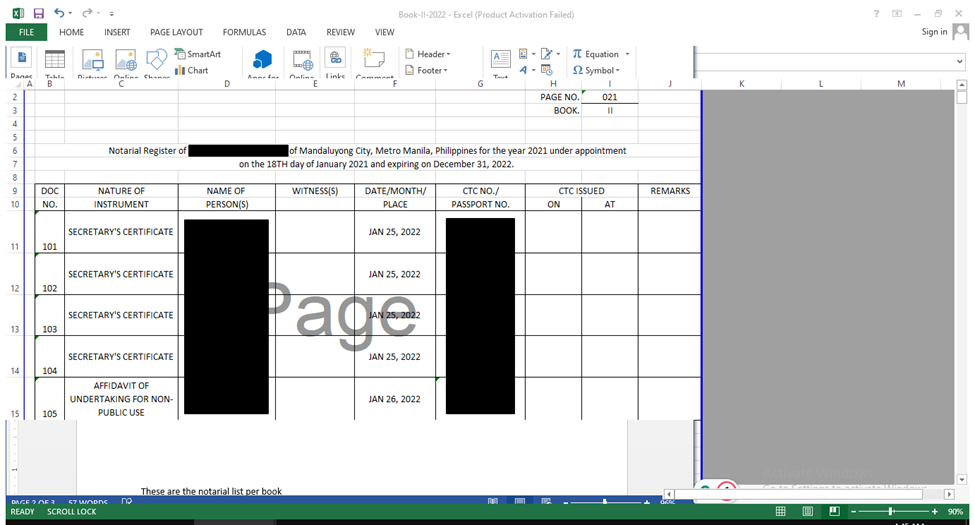Select the page number cell 021
The width and height of the screenshot is (975, 525).
pos(609,97)
